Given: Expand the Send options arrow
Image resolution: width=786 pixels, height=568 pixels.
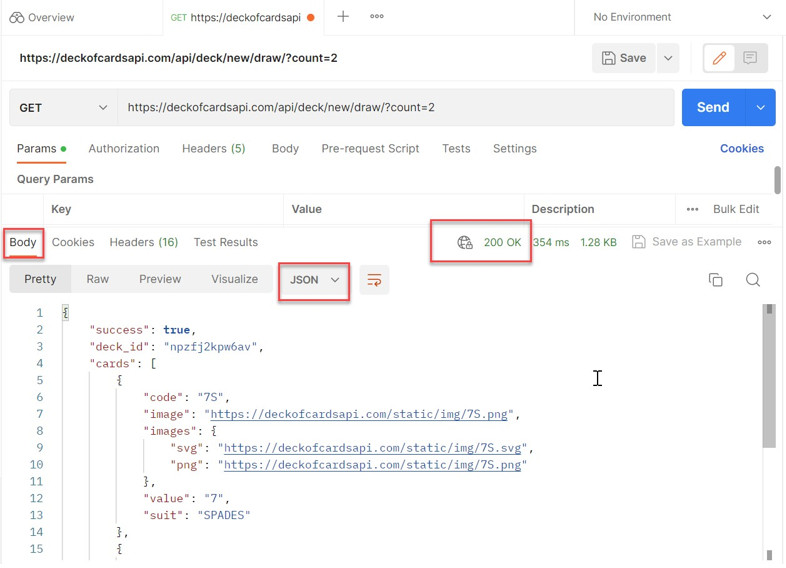Looking at the screenshot, I should point(760,107).
